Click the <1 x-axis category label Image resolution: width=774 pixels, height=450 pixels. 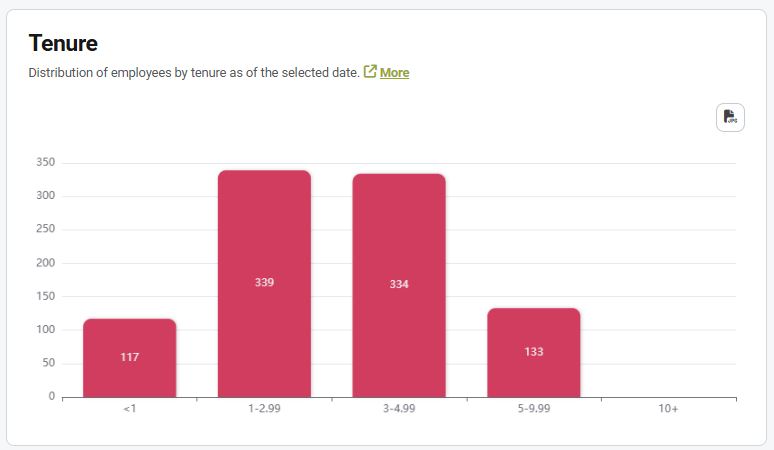pos(130,410)
